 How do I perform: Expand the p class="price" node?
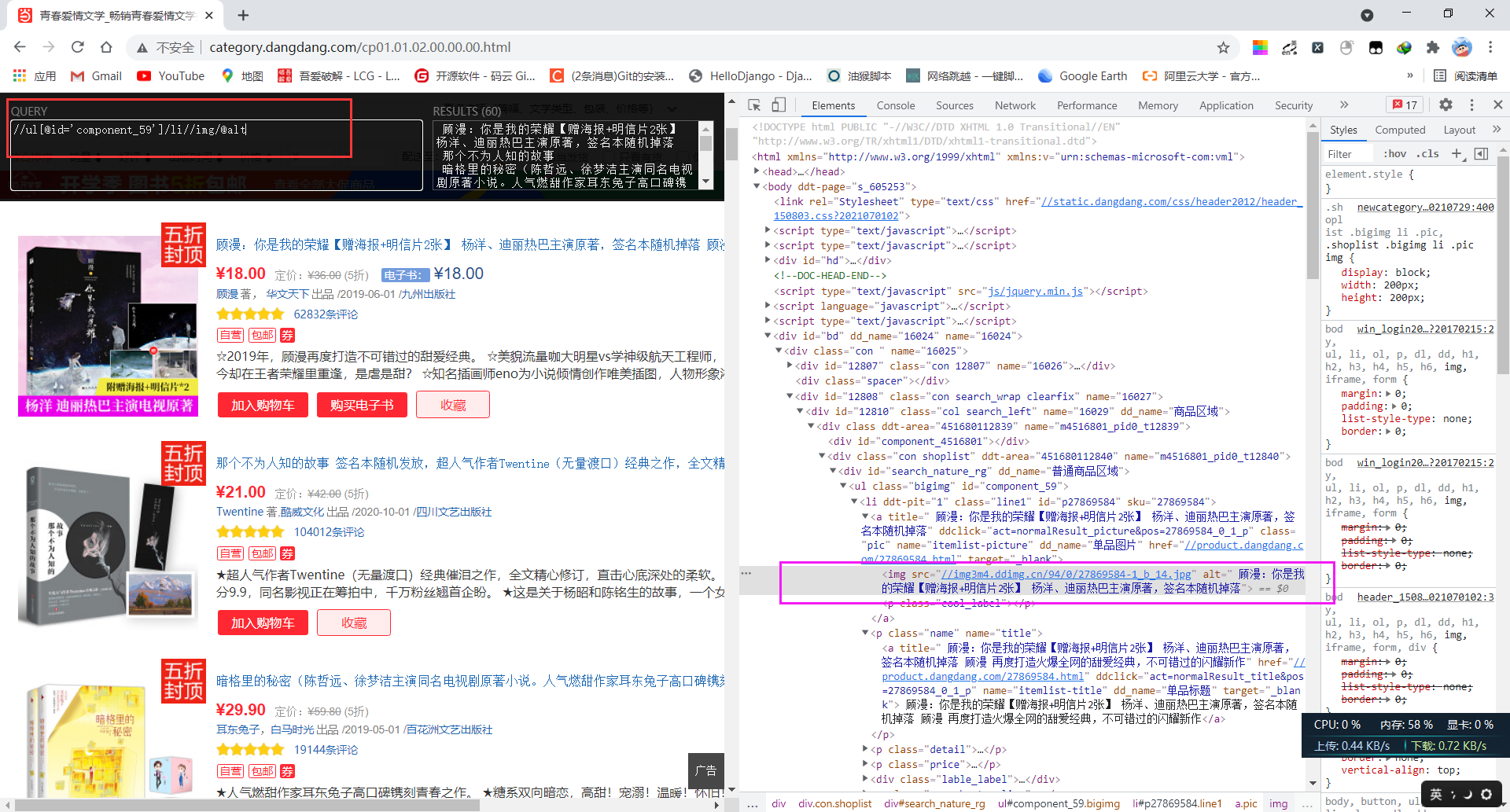coord(866,764)
